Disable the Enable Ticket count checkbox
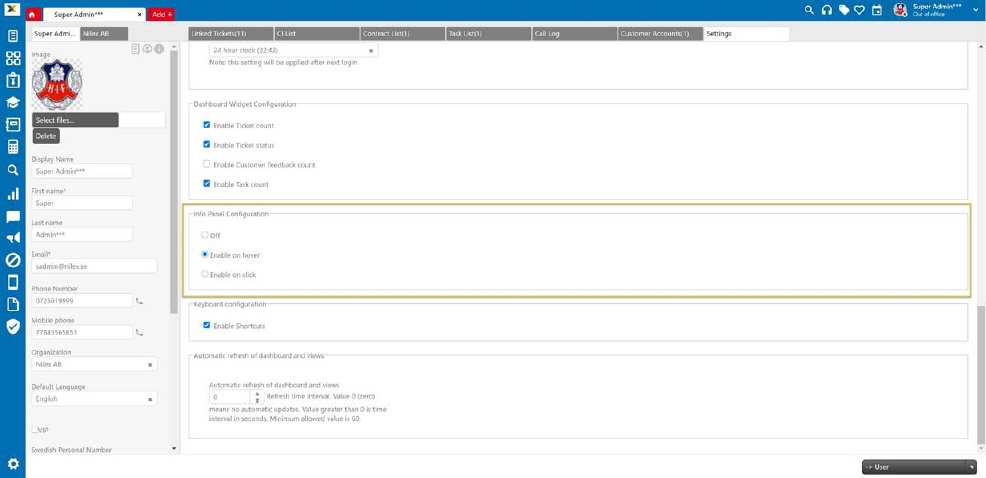Viewport: 986px width, 478px height. 207,125
